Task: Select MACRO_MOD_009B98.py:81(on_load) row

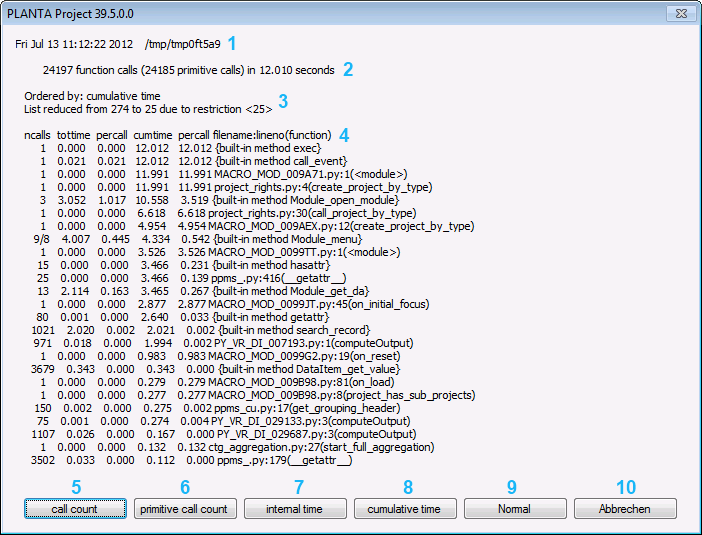Action: pos(217,382)
